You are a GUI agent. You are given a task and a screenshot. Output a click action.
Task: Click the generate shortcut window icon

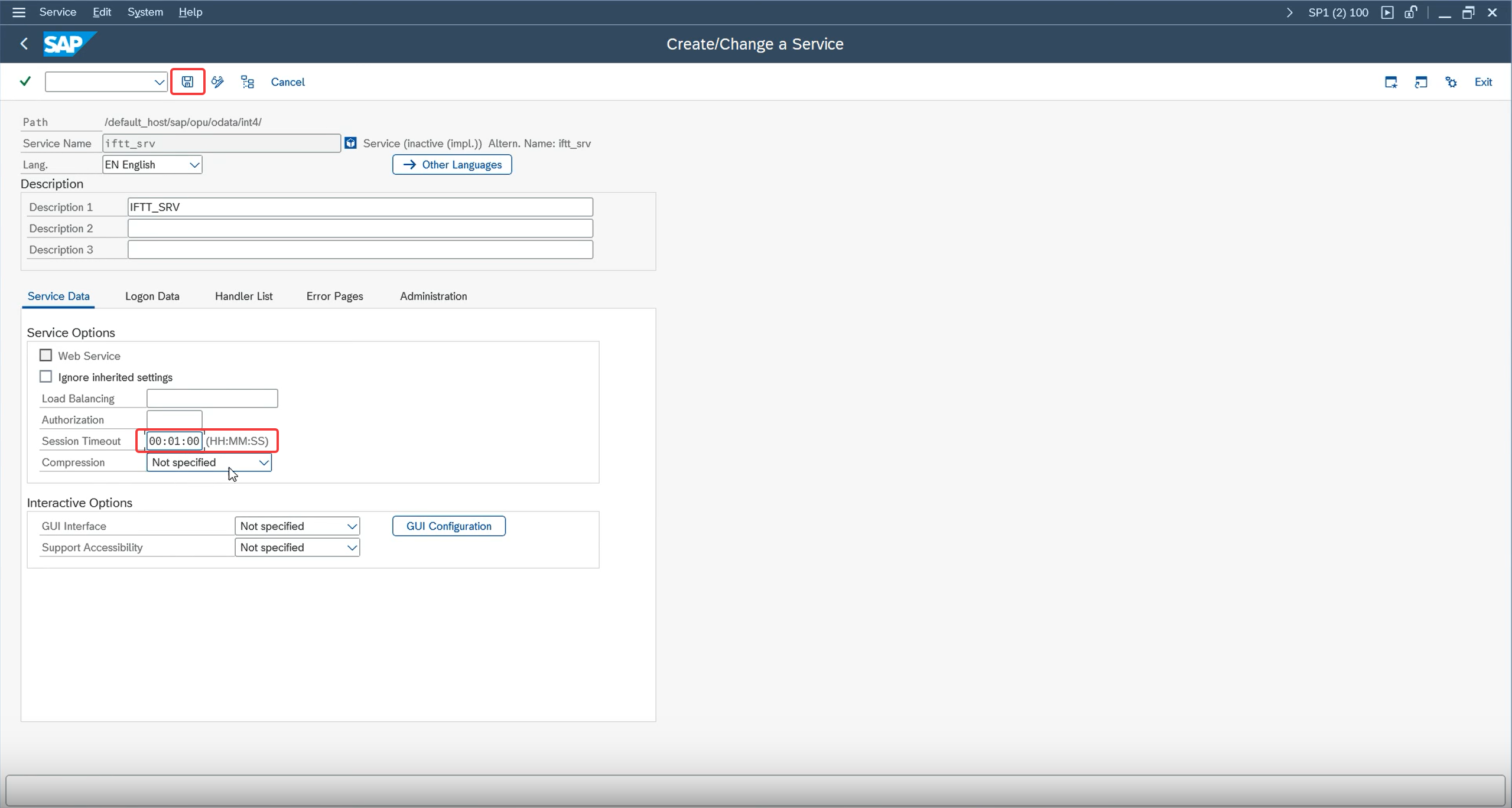click(x=1421, y=82)
